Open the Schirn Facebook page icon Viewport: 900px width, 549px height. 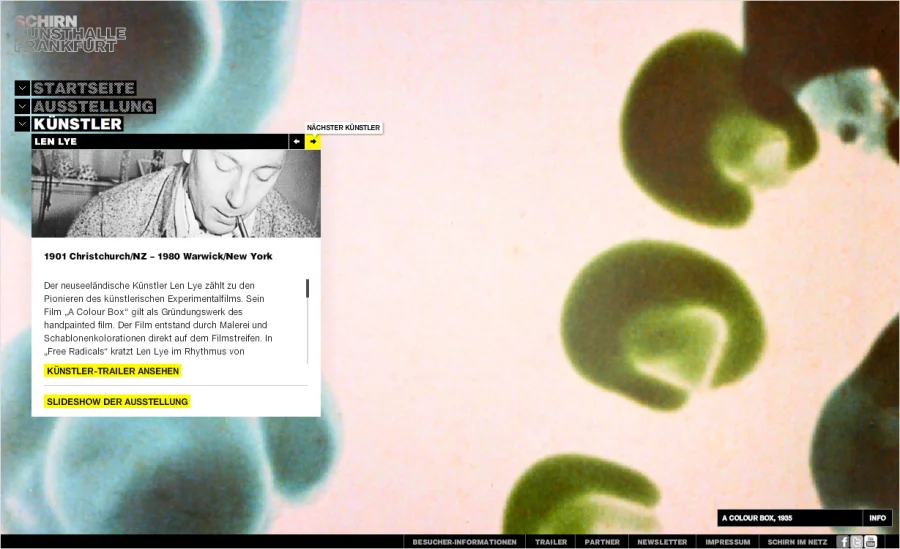click(844, 542)
